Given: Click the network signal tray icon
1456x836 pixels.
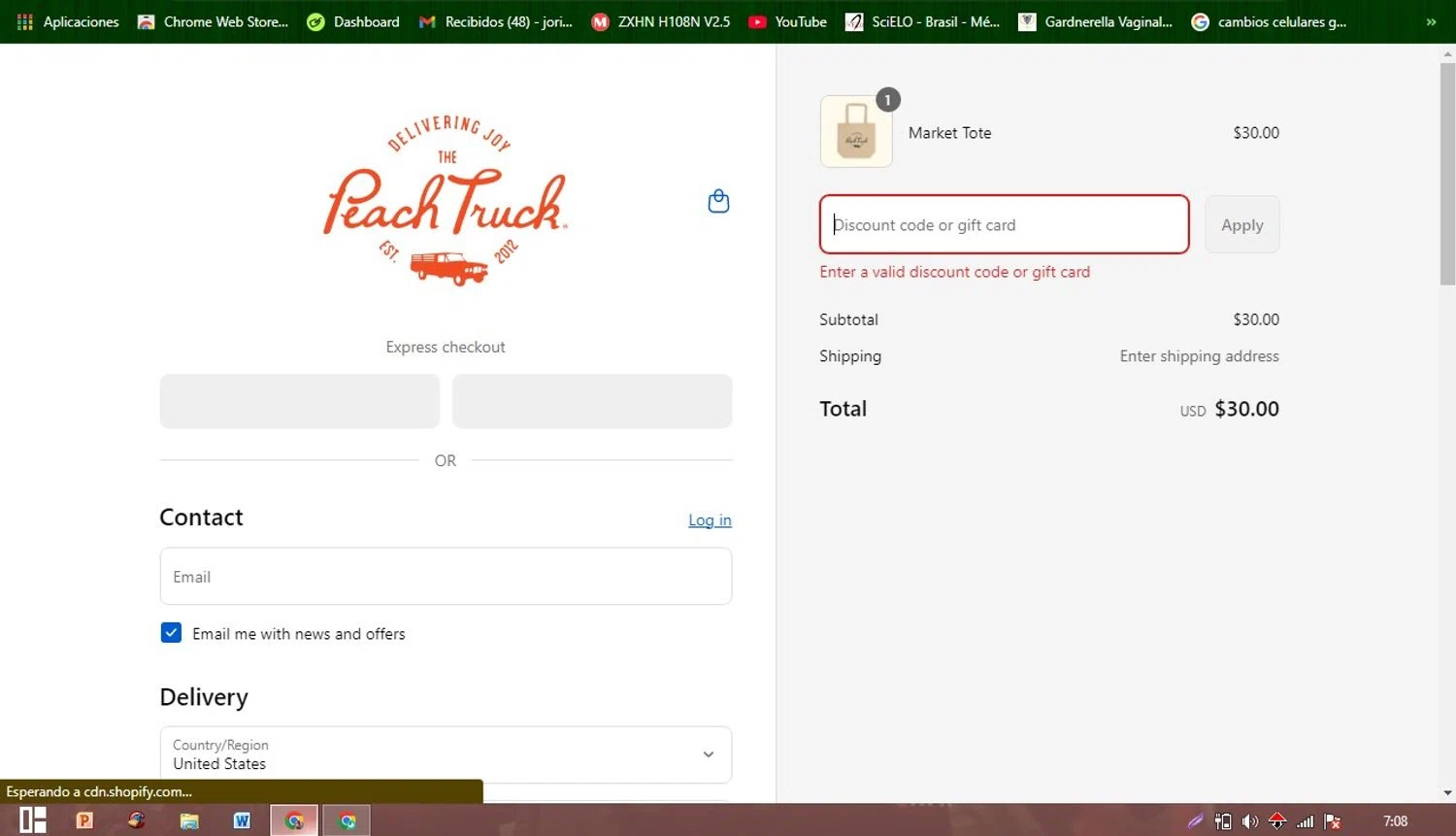Looking at the screenshot, I should [1306, 821].
